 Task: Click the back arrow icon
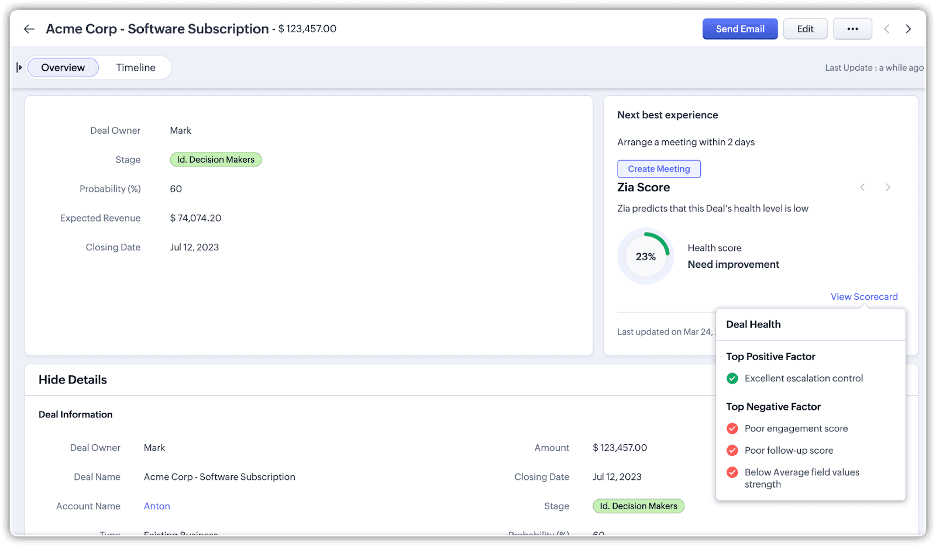[29, 29]
